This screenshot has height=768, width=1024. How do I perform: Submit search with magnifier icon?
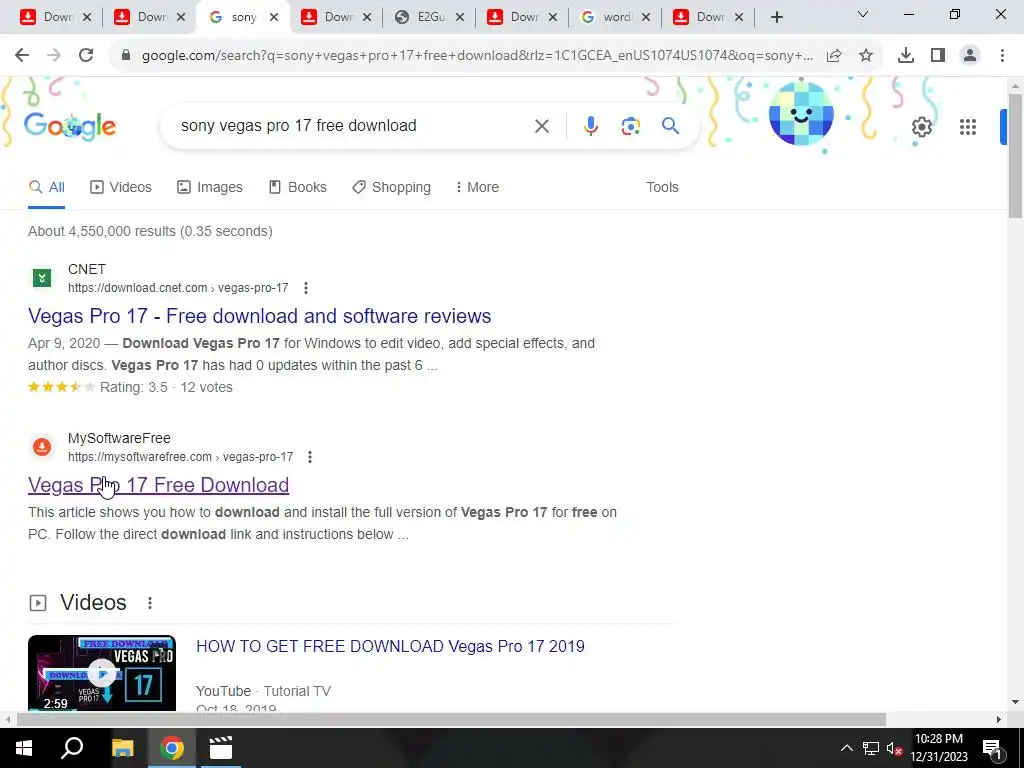pos(671,125)
